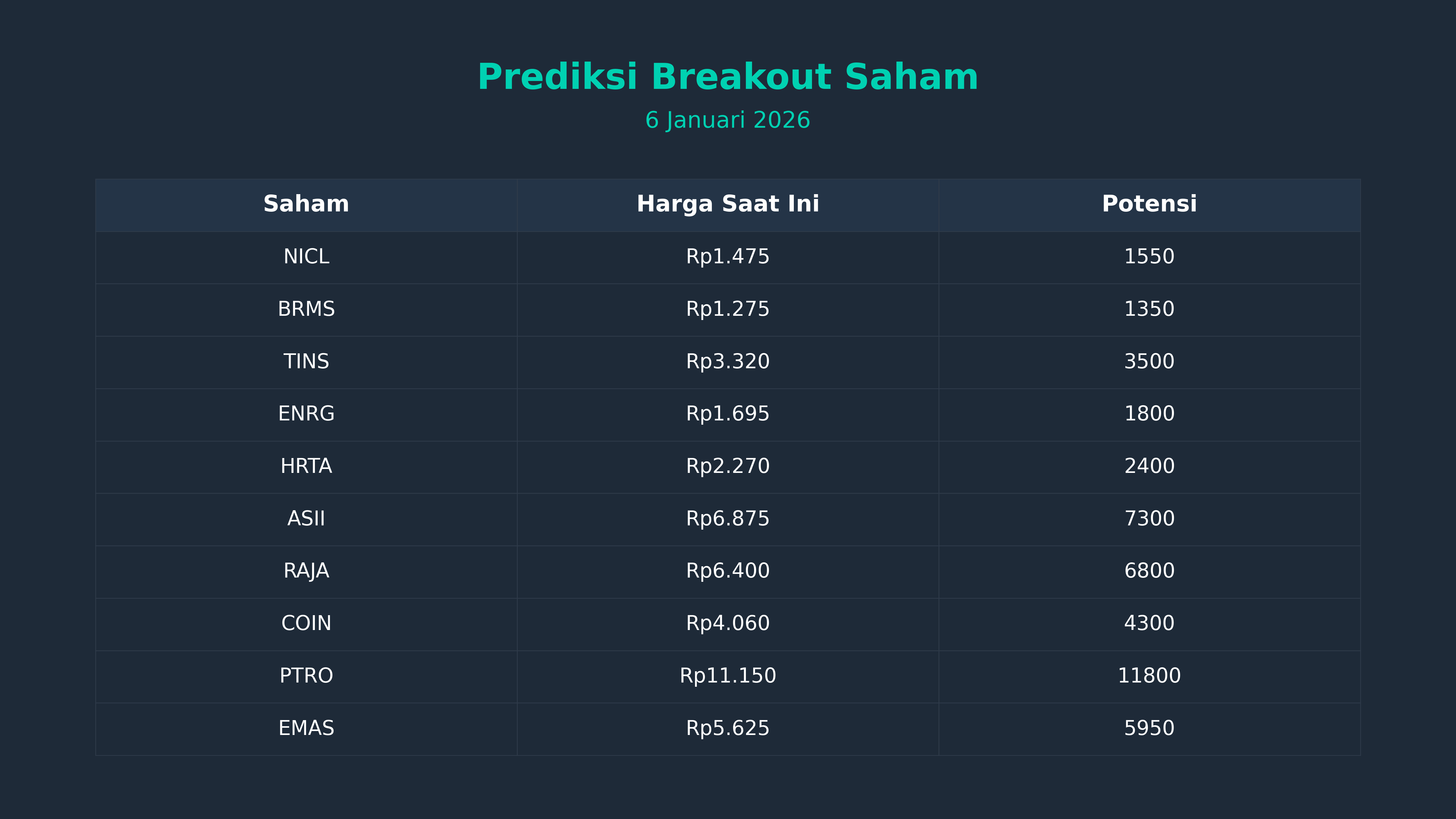
Task: Select the COIN potential value 4300
Action: [1149, 623]
